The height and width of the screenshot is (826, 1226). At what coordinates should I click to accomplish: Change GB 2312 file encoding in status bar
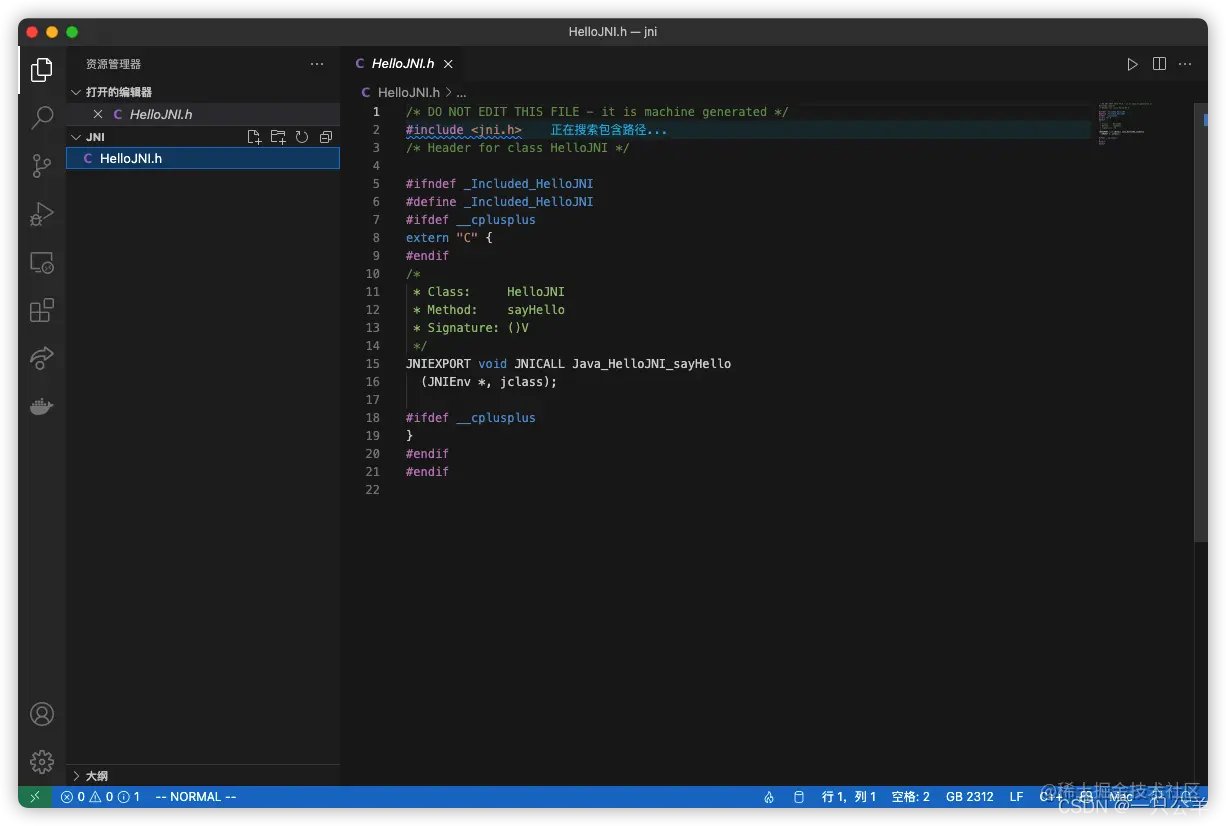pos(969,797)
